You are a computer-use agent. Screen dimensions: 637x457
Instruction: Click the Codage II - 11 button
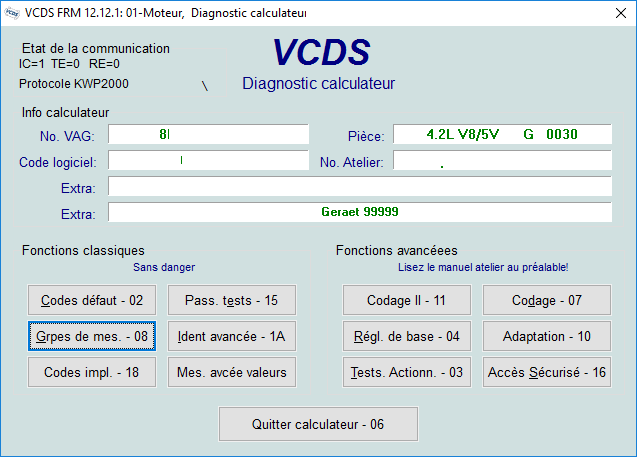pos(406,300)
